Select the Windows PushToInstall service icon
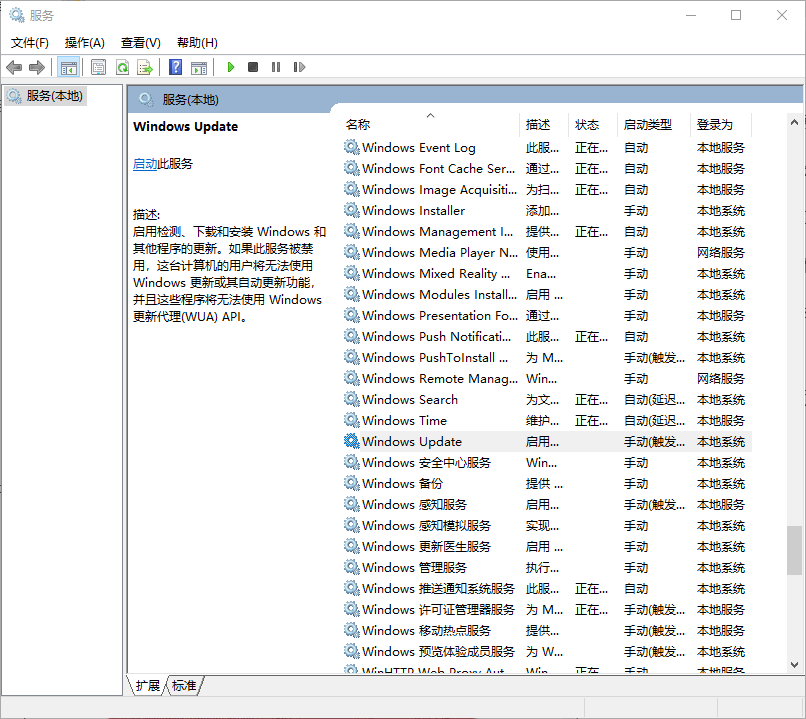This screenshot has width=806, height=719. click(x=352, y=358)
